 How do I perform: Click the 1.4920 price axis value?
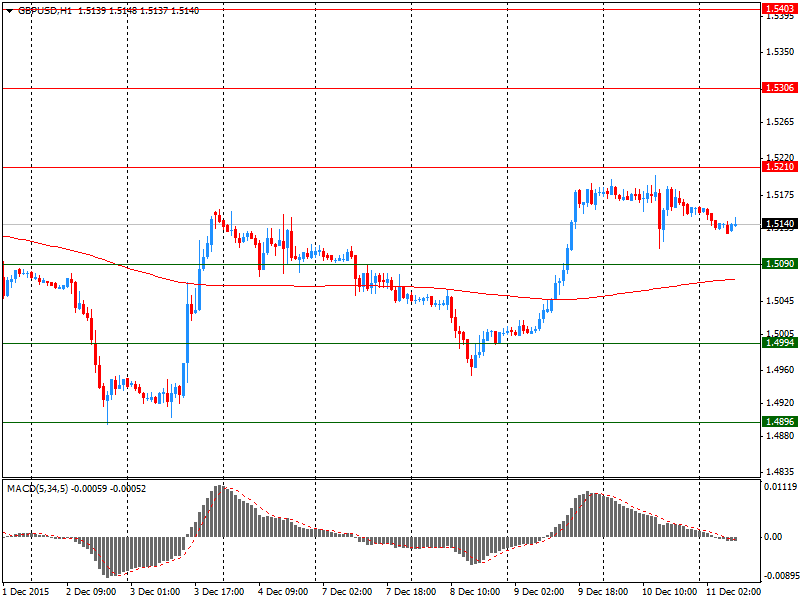tap(780, 403)
